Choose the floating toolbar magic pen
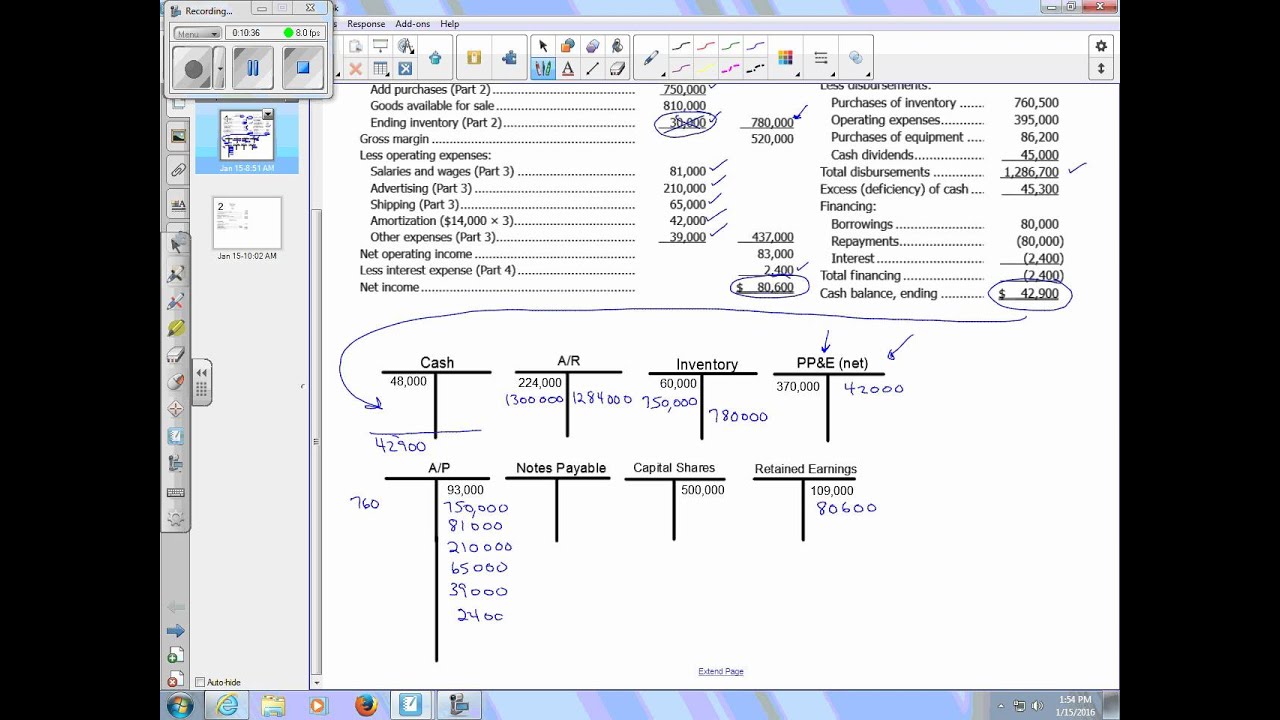 176,273
